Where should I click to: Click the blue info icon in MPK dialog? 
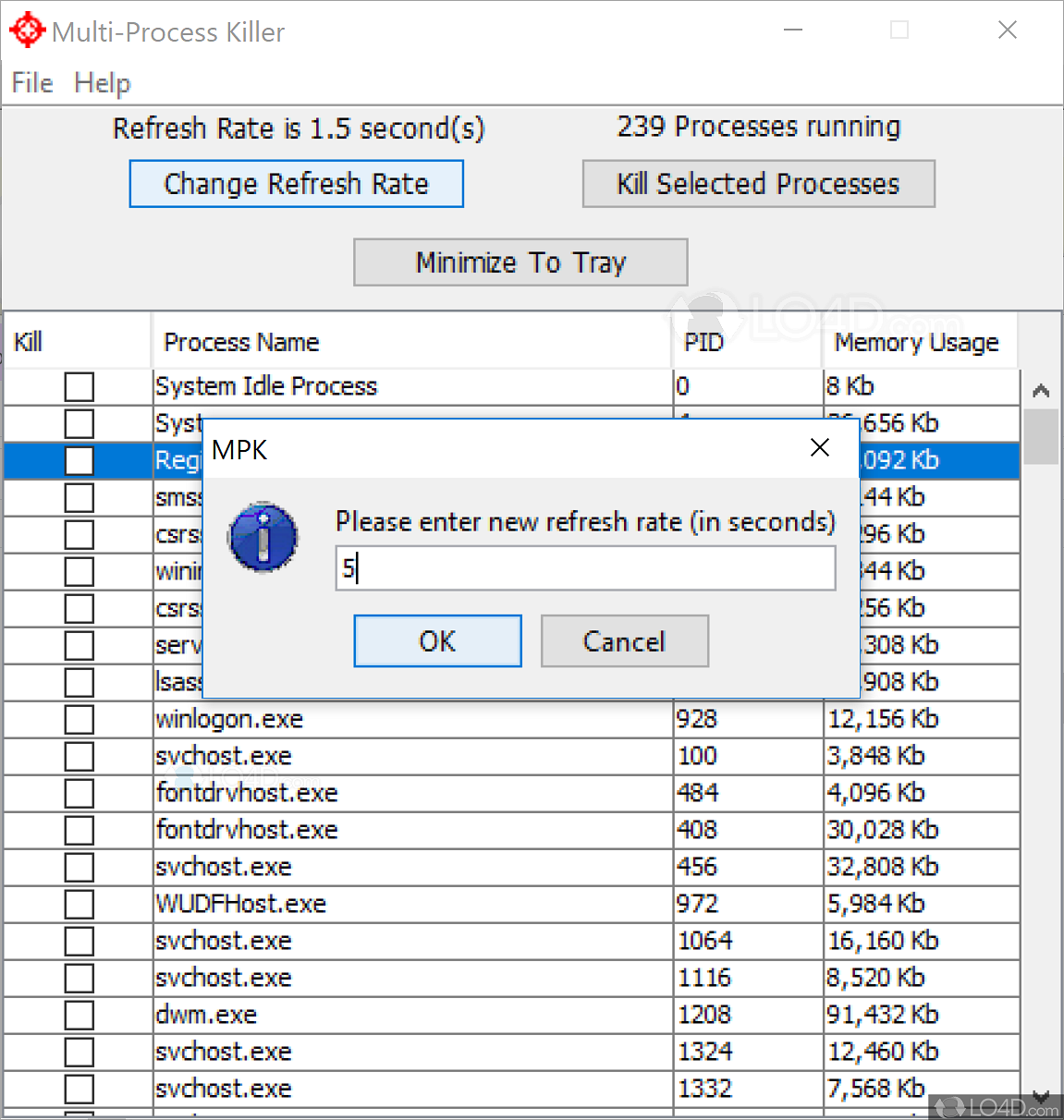pyautogui.click(x=263, y=537)
